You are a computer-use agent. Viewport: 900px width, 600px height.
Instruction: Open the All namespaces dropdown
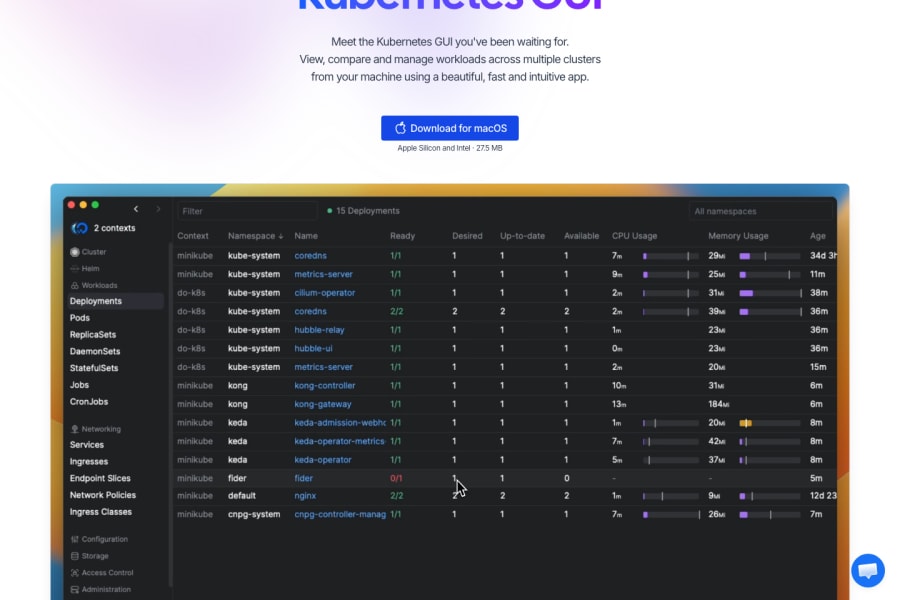(x=761, y=211)
